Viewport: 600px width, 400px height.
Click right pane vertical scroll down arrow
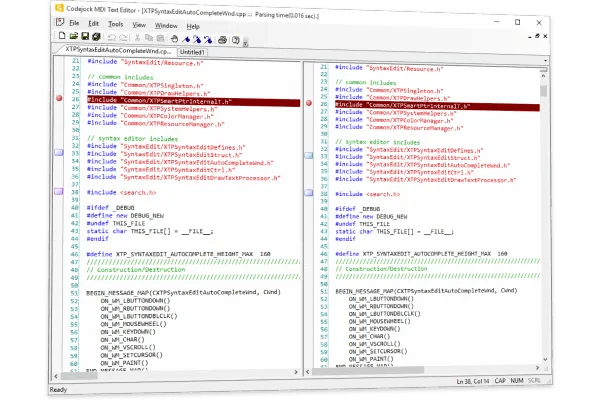(x=545, y=359)
